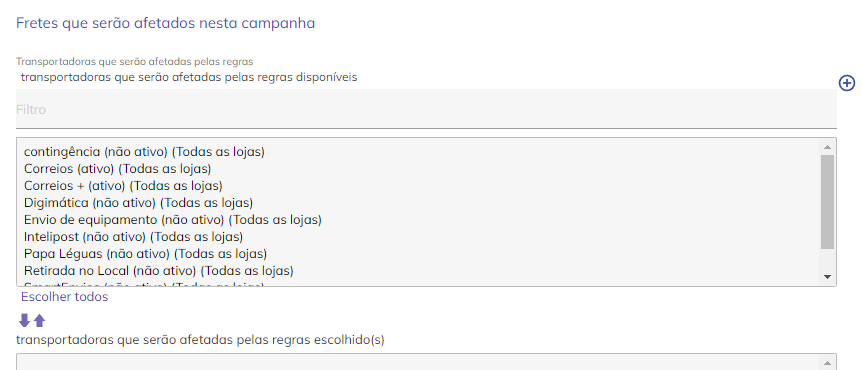Click scroll up arrow of chosen list

click(x=827, y=363)
